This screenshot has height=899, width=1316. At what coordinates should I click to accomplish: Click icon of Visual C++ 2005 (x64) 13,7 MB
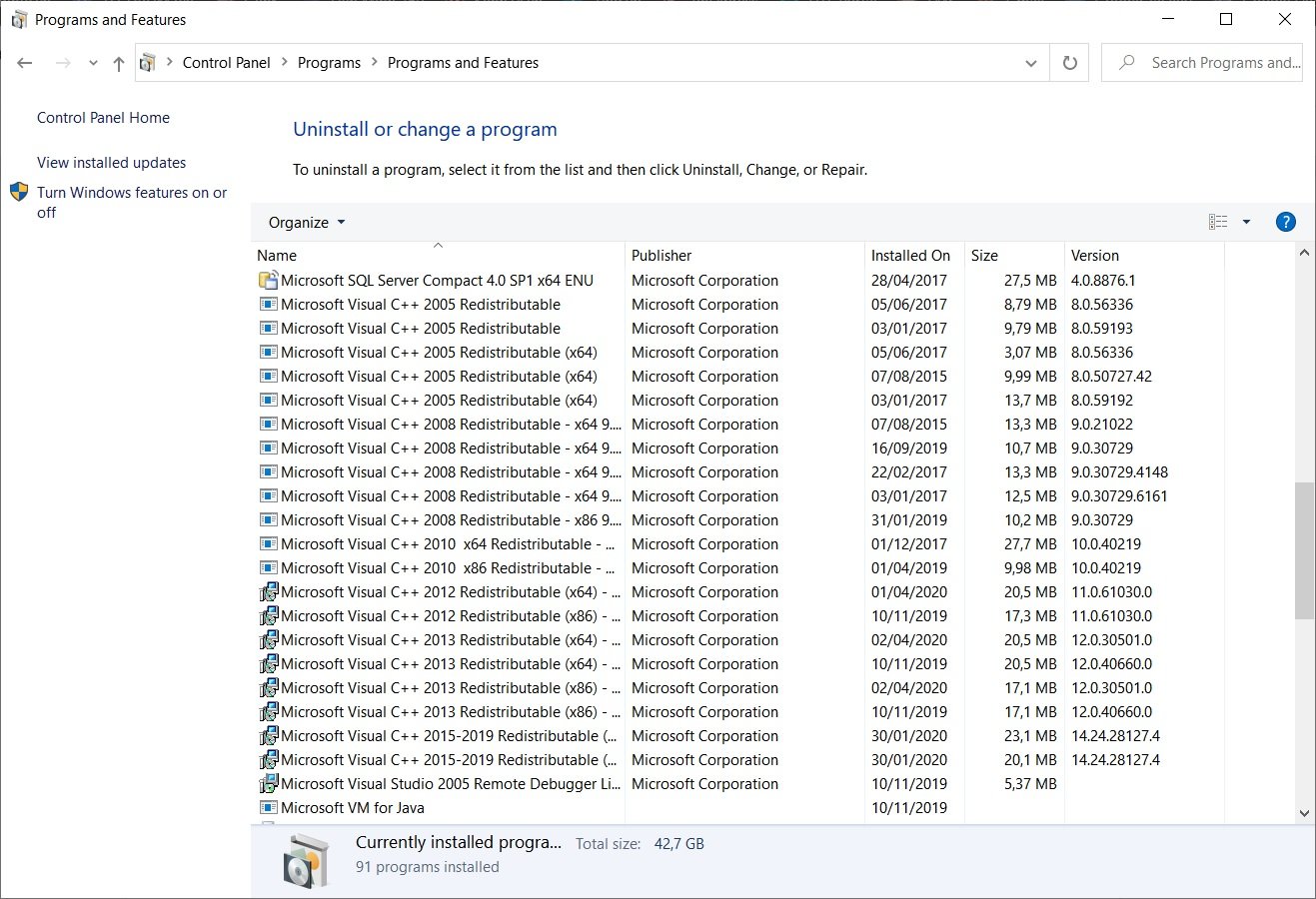click(268, 401)
